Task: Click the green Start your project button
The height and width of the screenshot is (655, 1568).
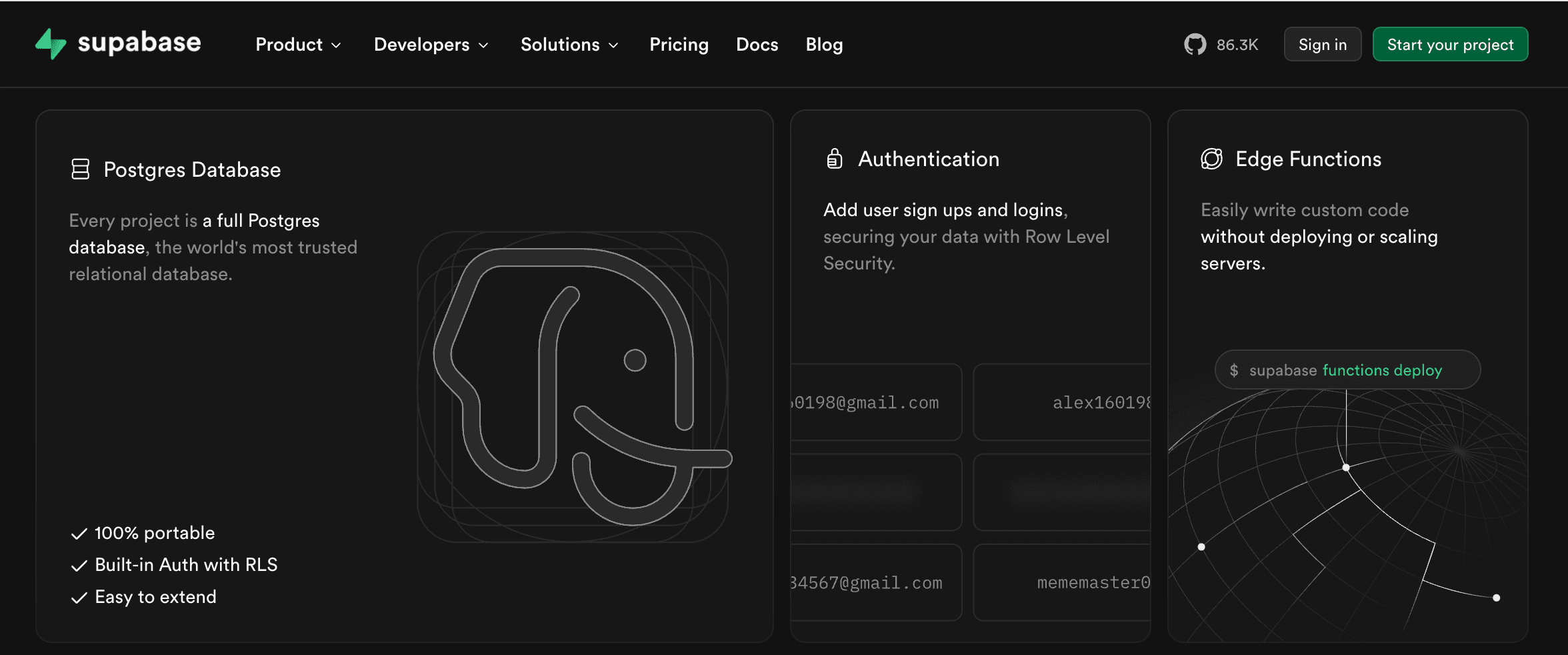Action: tap(1450, 45)
